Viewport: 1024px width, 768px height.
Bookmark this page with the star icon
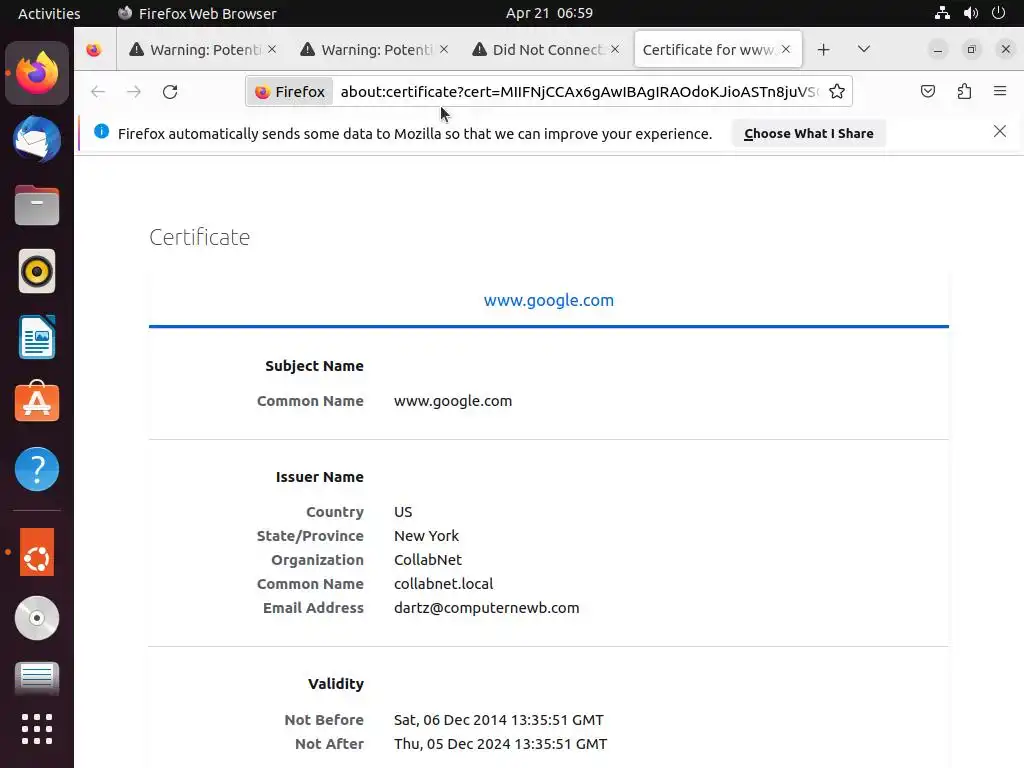pyautogui.click(x=837, y=91)
